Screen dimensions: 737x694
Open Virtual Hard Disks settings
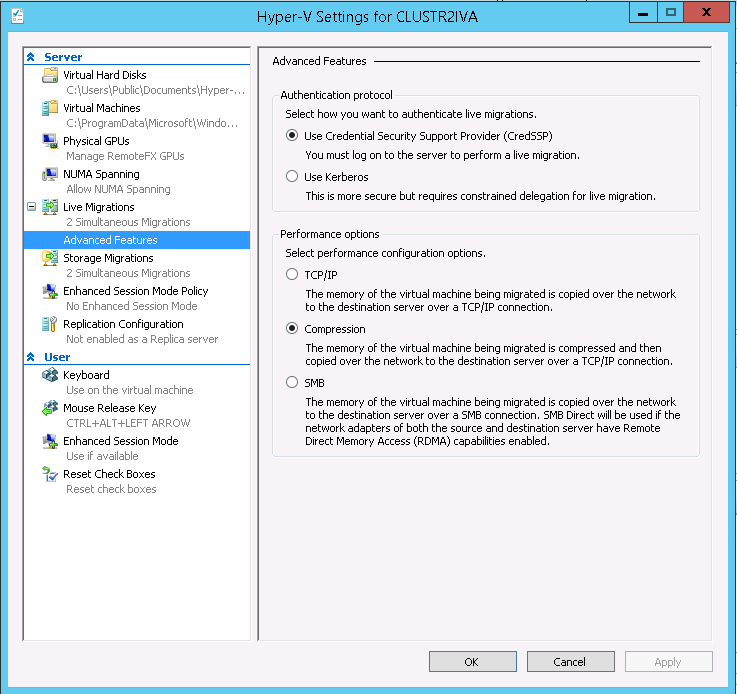[x=105, y=75]
